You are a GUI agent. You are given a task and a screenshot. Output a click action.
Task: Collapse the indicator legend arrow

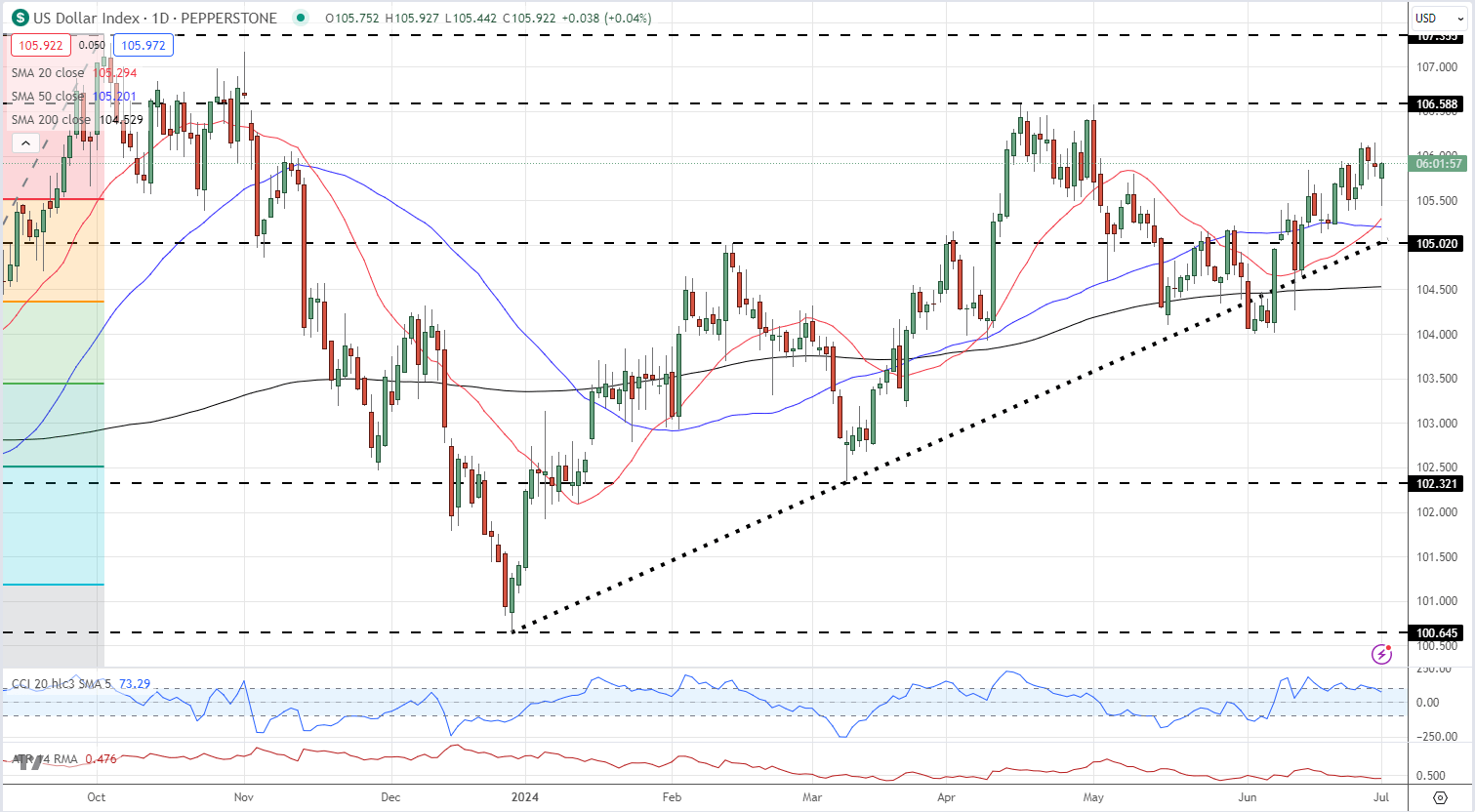[x=26, y=143]
